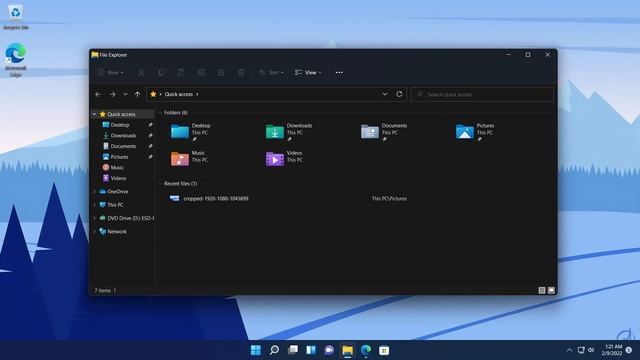Open Chat from the taskbar

329,350
